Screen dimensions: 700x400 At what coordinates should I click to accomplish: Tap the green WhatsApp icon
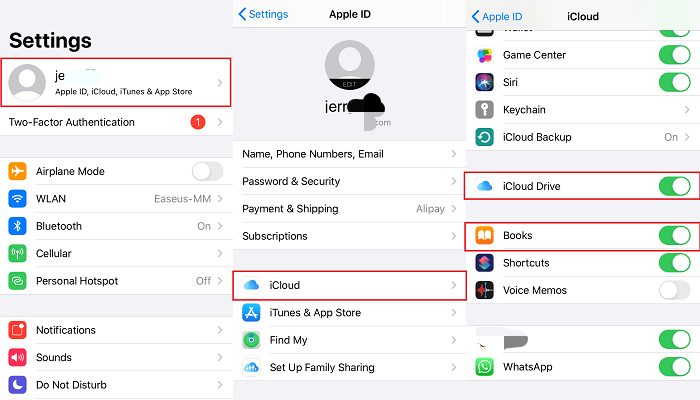[485, 367]
